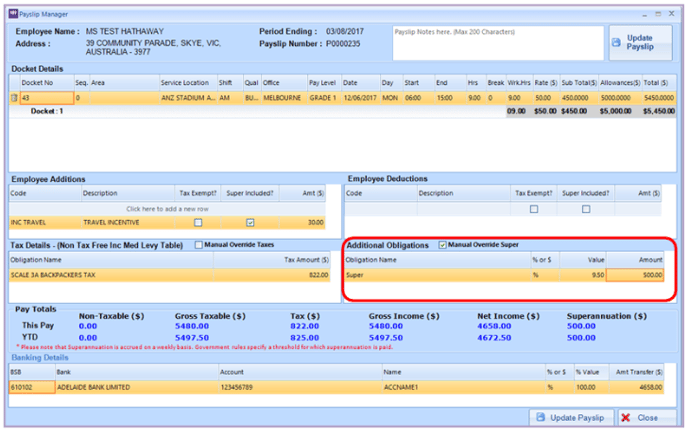The image size is (688, 434).
Task: Click the Update Payslip button at bottom
Action: (x=571, y=417)
